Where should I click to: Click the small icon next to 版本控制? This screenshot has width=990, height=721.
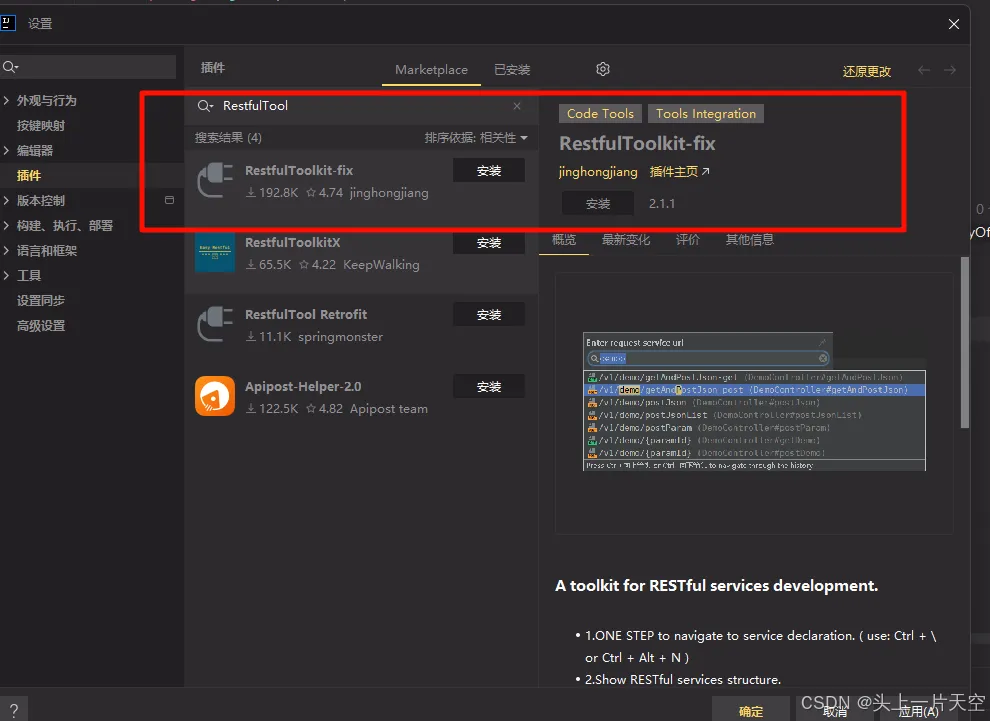[x=169, y=200]
